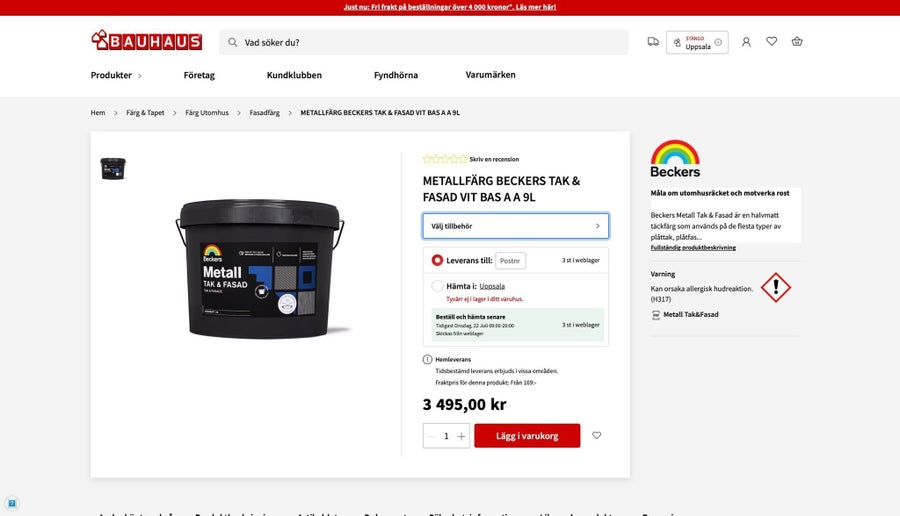Expand the Produkter menu

(116, 75)
